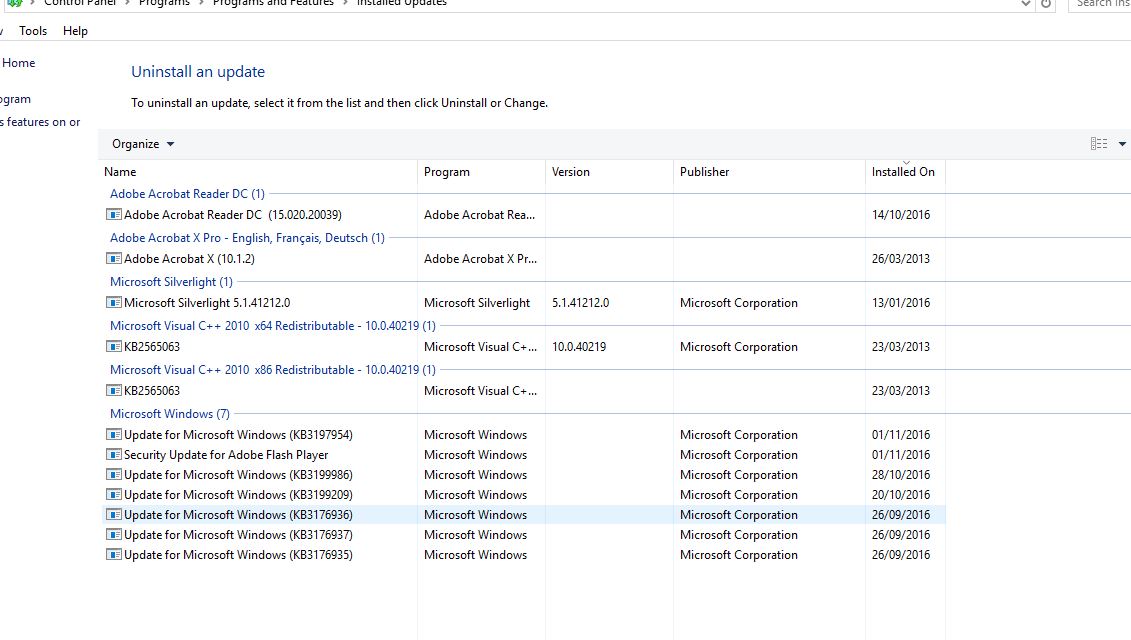Click the Security Update for Adobe Flash Player icon
1131x640 pixels.
(113, 455)
